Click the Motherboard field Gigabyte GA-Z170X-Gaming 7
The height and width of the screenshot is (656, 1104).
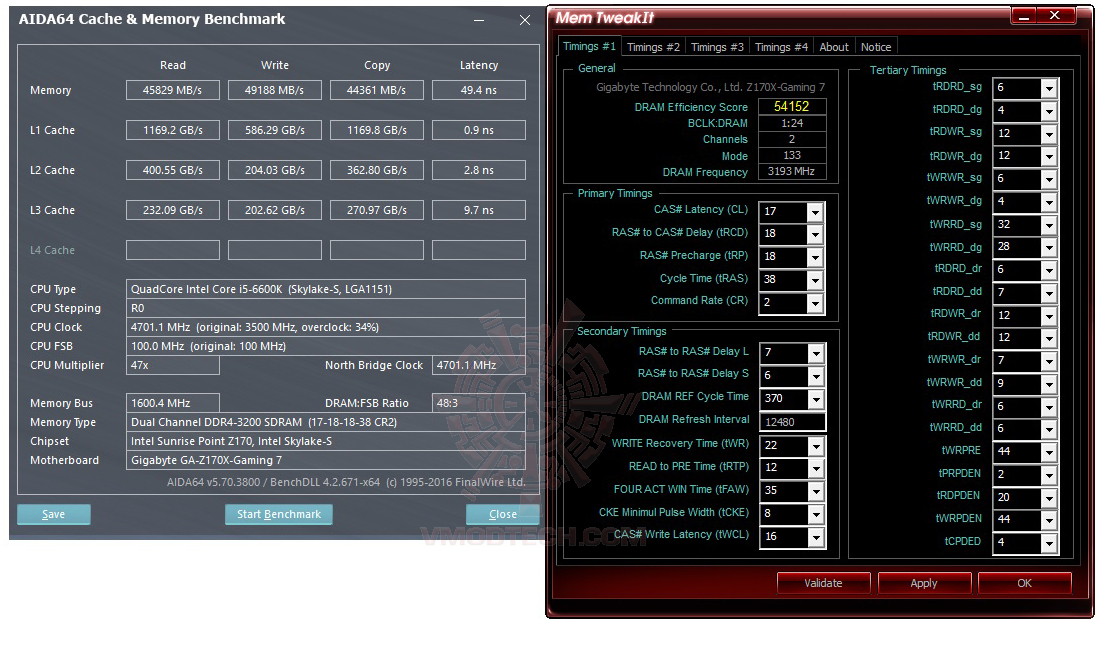(326, 460)
